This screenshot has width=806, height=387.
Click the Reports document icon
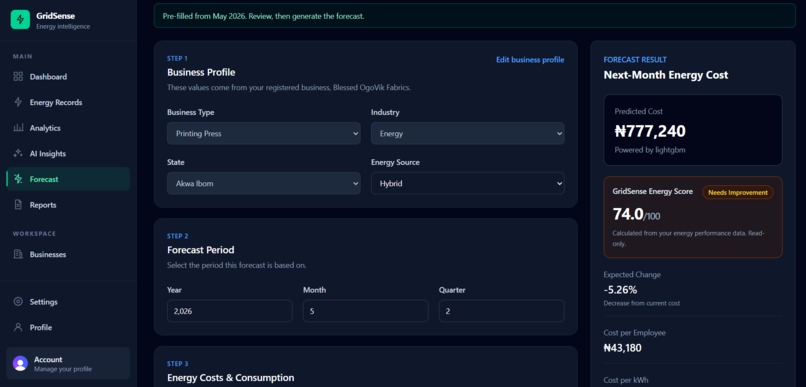tap(18, 205)
